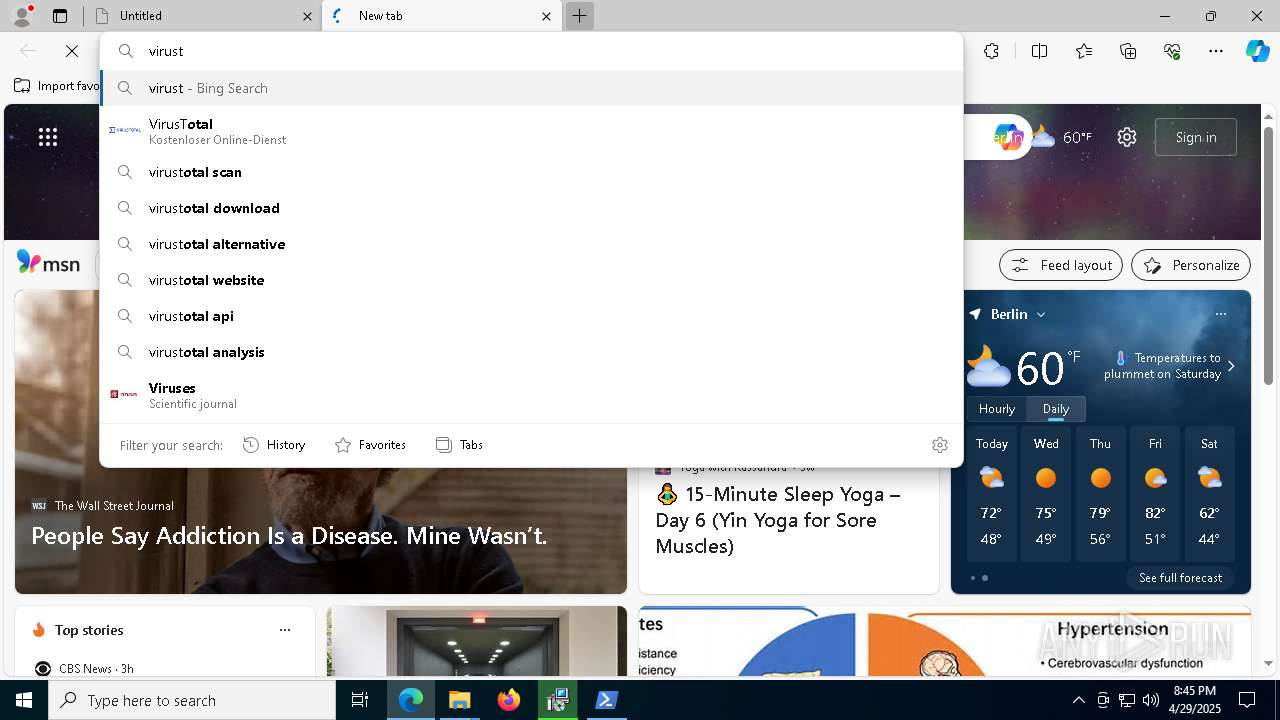Click Import favorites bookmark
This screenshot has height=720, width=1280.
tap(57, 86)
